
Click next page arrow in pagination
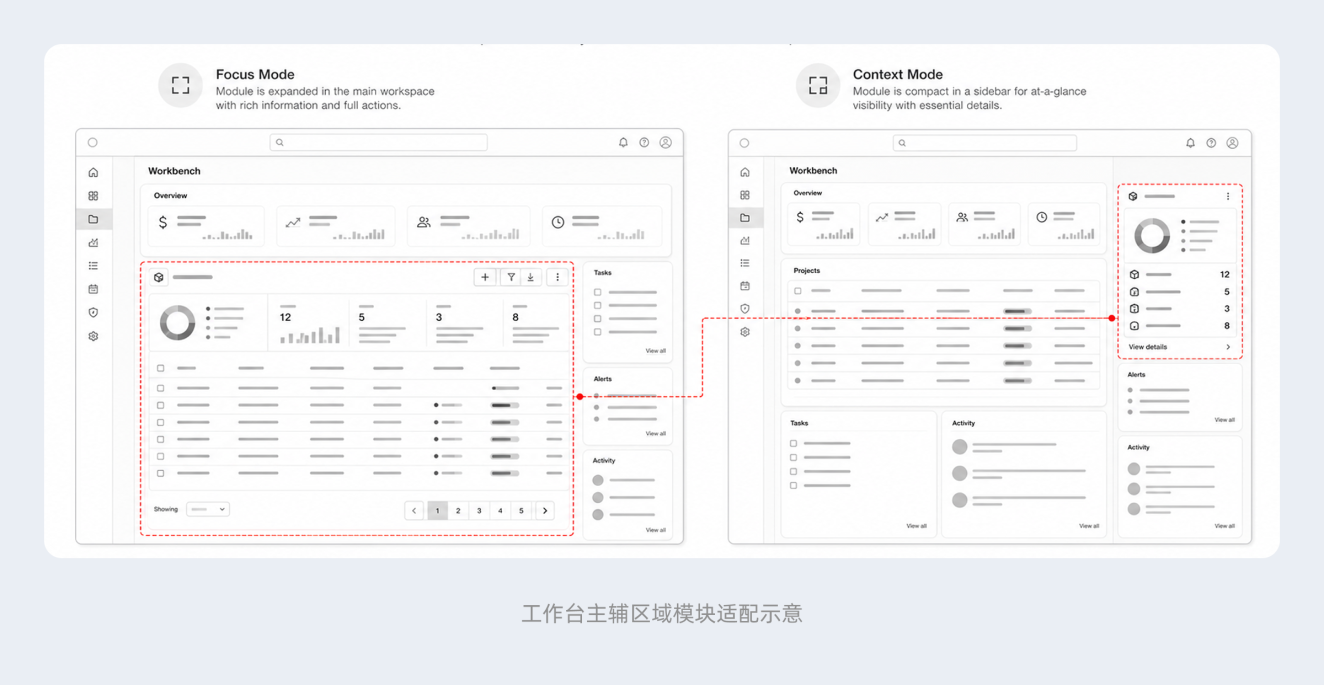click(x=545, y=511)
